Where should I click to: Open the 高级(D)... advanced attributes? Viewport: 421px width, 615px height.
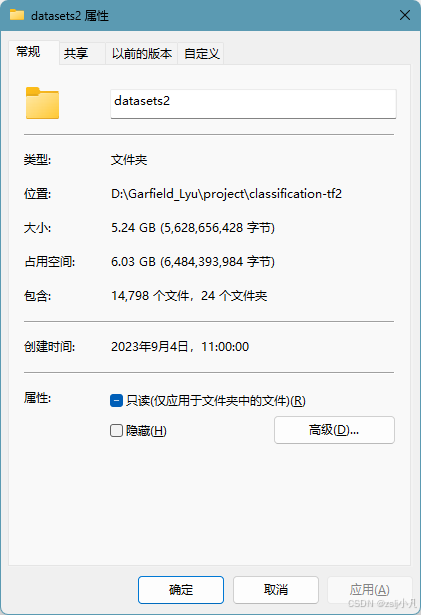(334, 430)
